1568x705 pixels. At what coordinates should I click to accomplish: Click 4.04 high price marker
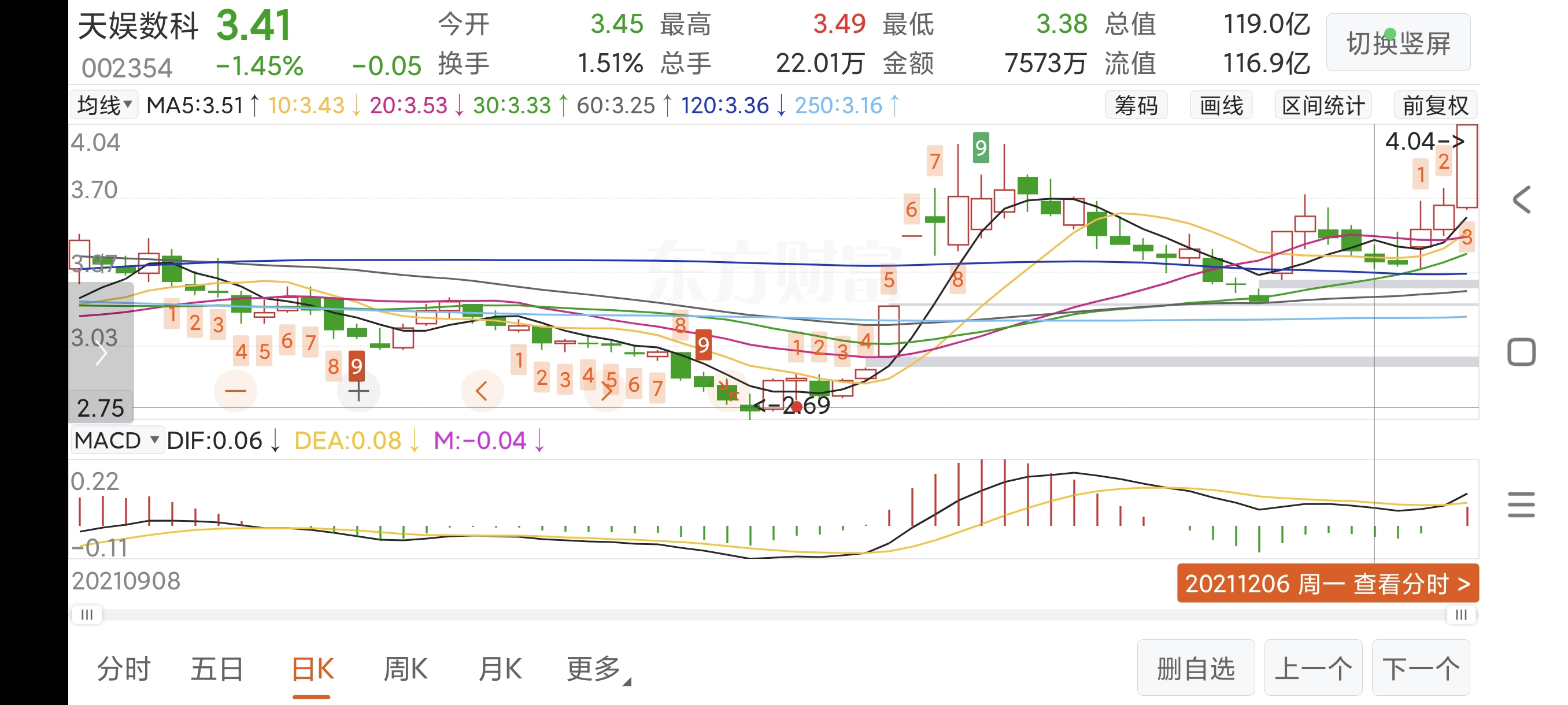[x=1425, y=141]
